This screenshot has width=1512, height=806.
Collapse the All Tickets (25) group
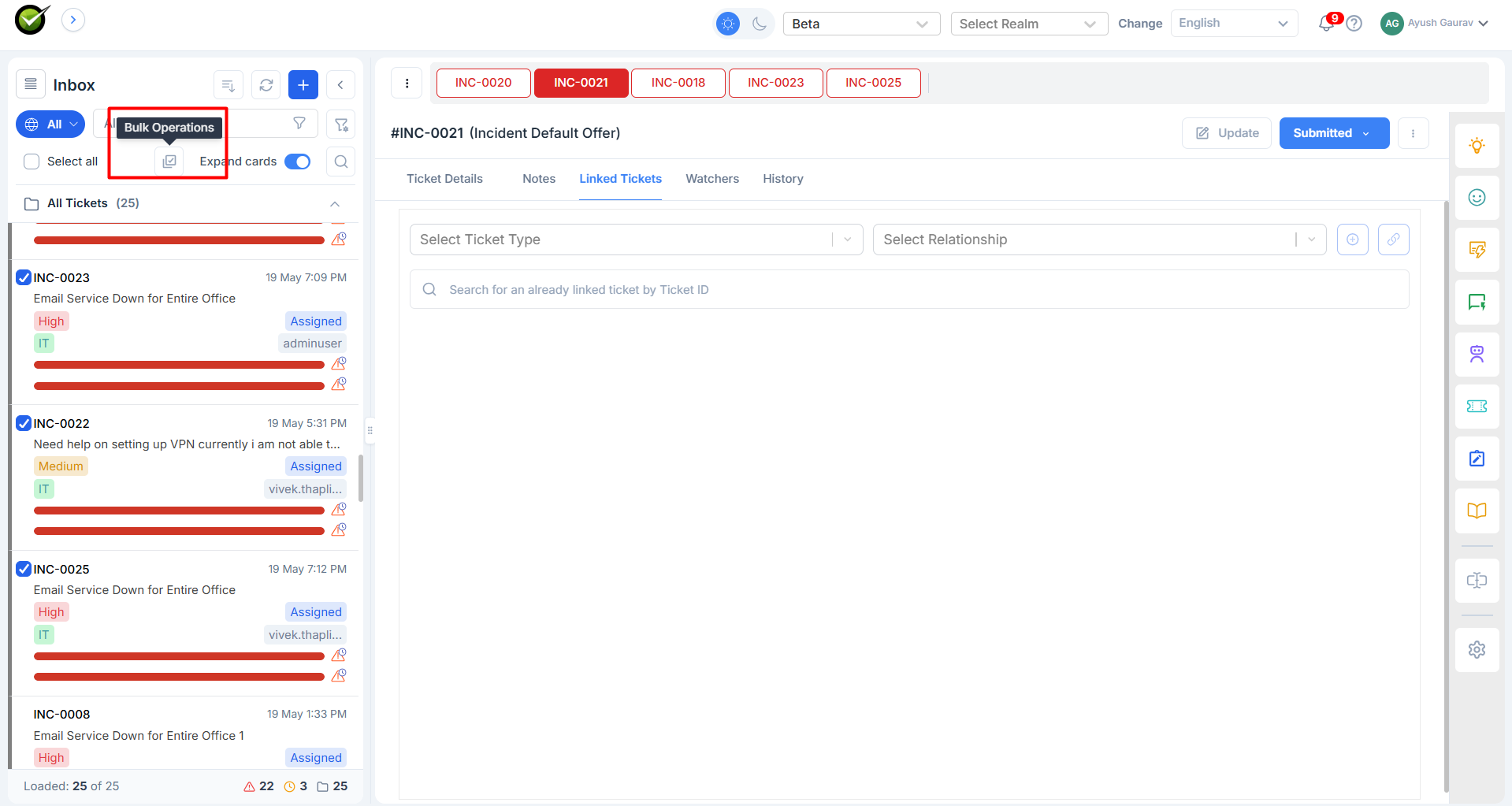tap(335, 203)
